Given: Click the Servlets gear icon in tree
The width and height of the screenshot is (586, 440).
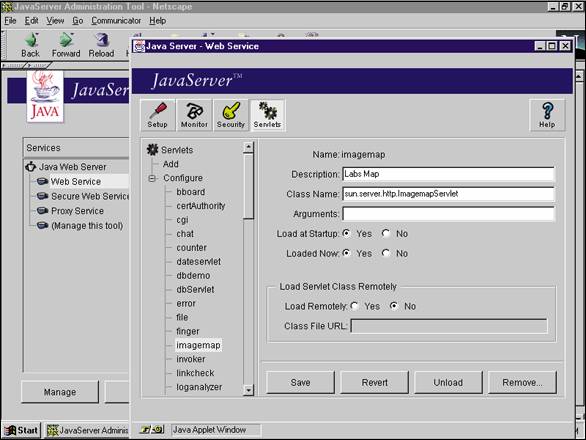Looking at the screenshot, I should 152,150.
